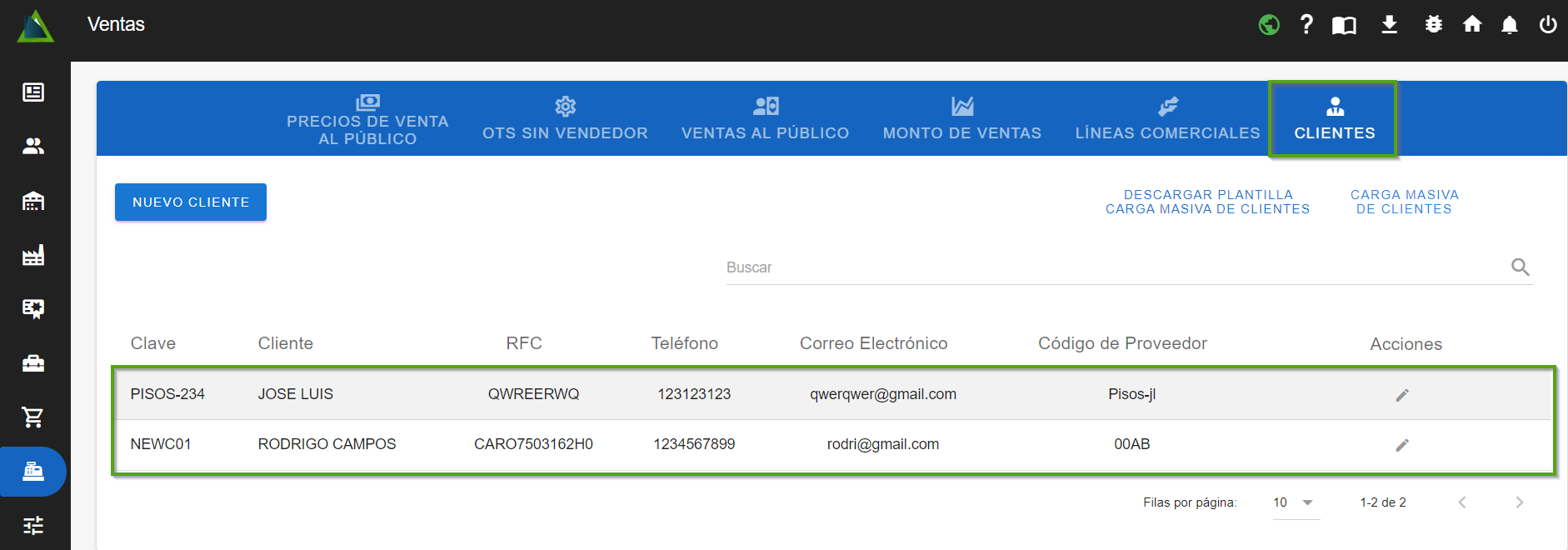Click Descargar Plantilla Carga Masiva link
The width and height of the screenshot is (1568, 550).
tap(1207, 202)
